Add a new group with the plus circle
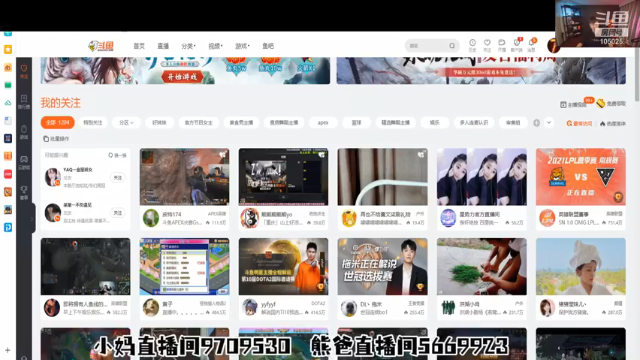Viewport: 640px width, 360px height. coord(537,123)
